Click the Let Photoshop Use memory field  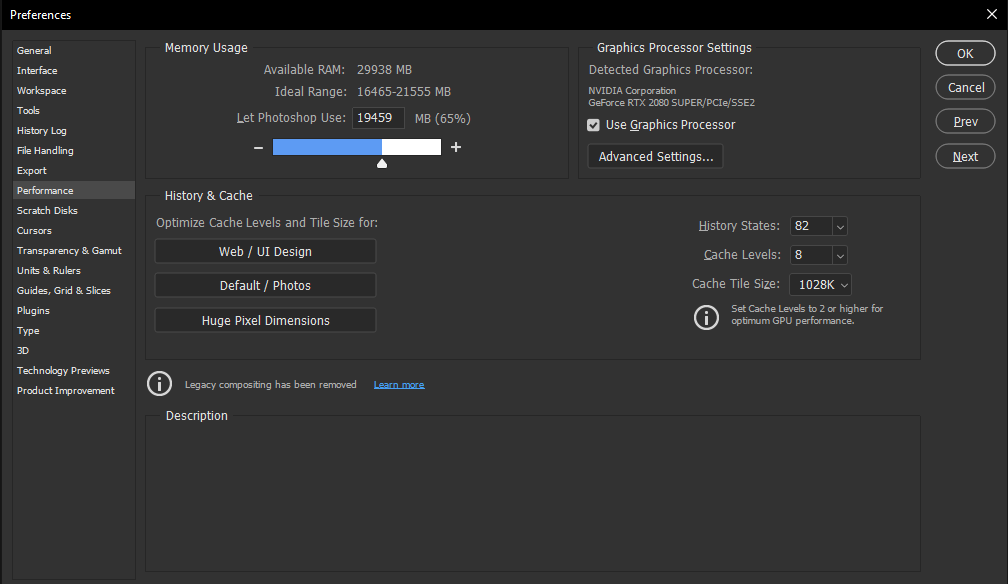[378, 118]
